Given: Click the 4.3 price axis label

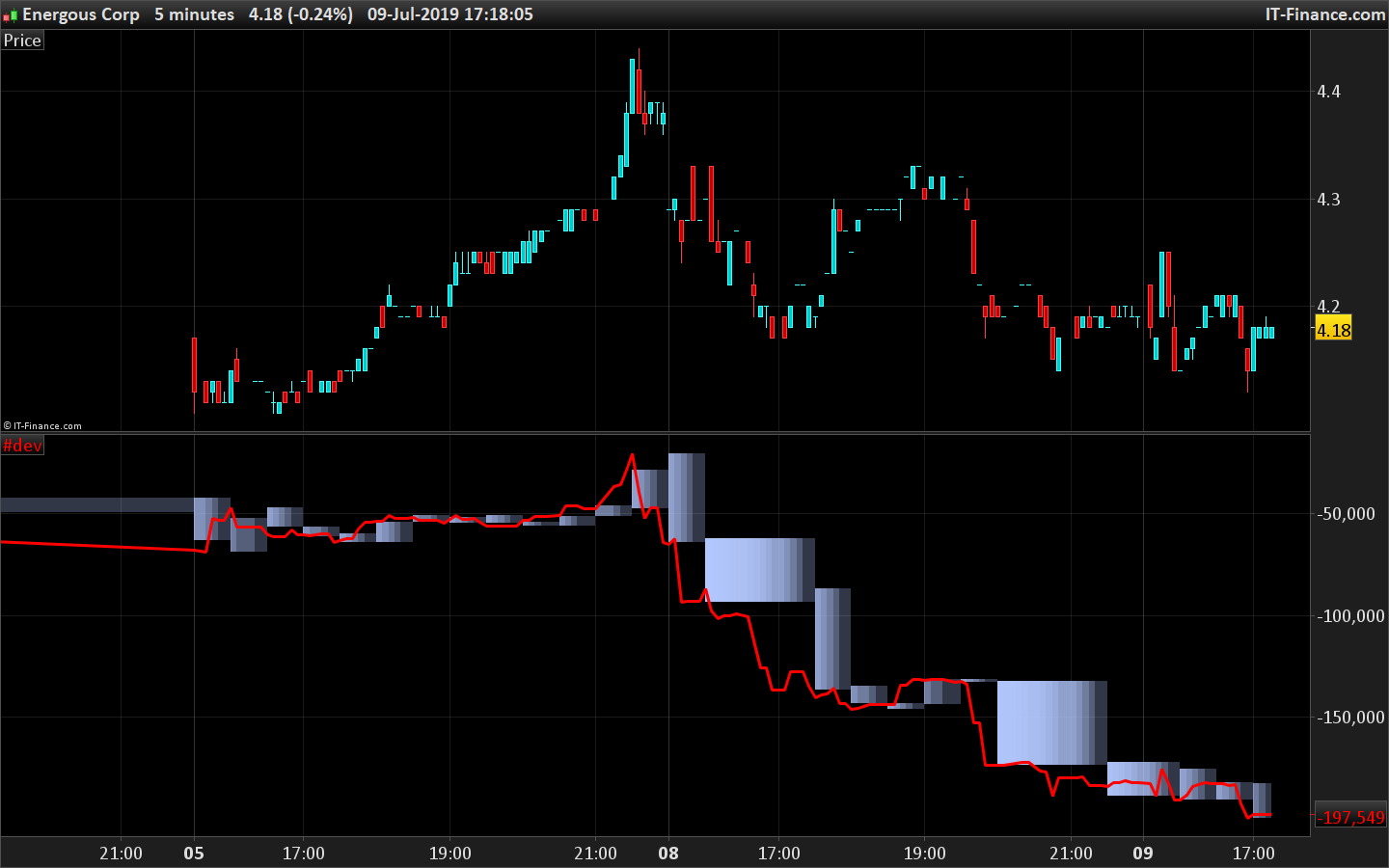Looking at the screenshot, I should [1328, 200].
